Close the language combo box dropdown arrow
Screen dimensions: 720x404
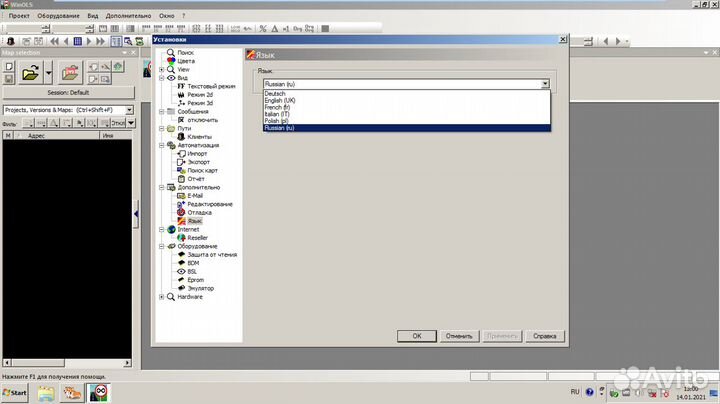click(545, 84)
